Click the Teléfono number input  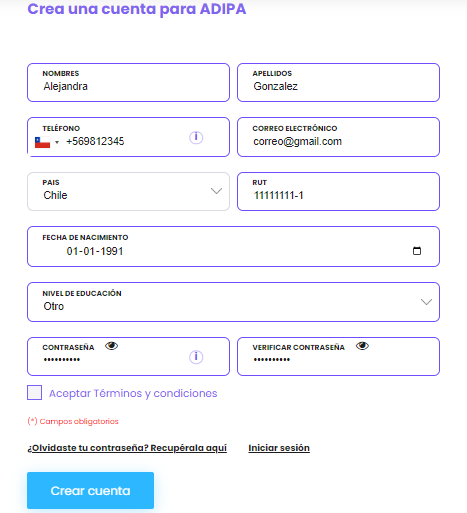click(x=125, y=141)
